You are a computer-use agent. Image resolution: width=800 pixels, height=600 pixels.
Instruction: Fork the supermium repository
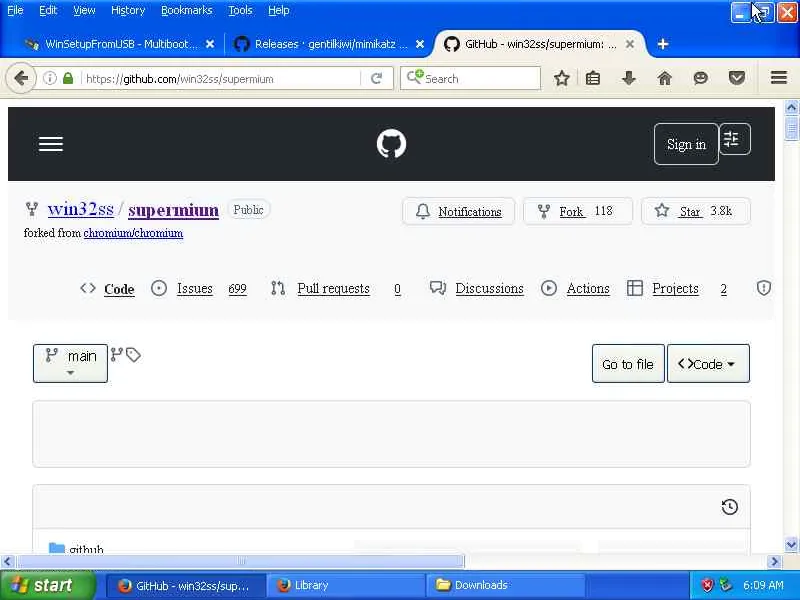(x=578, y=211)
